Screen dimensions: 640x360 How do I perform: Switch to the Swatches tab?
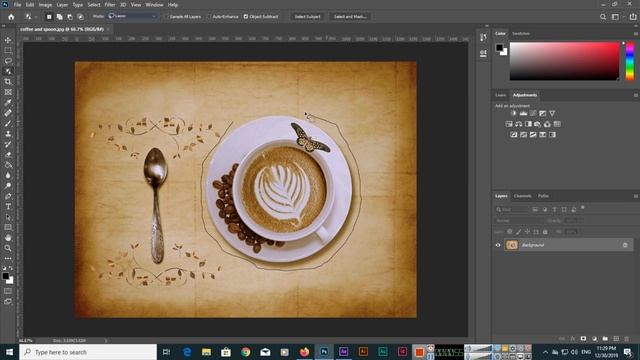[521, 33]
